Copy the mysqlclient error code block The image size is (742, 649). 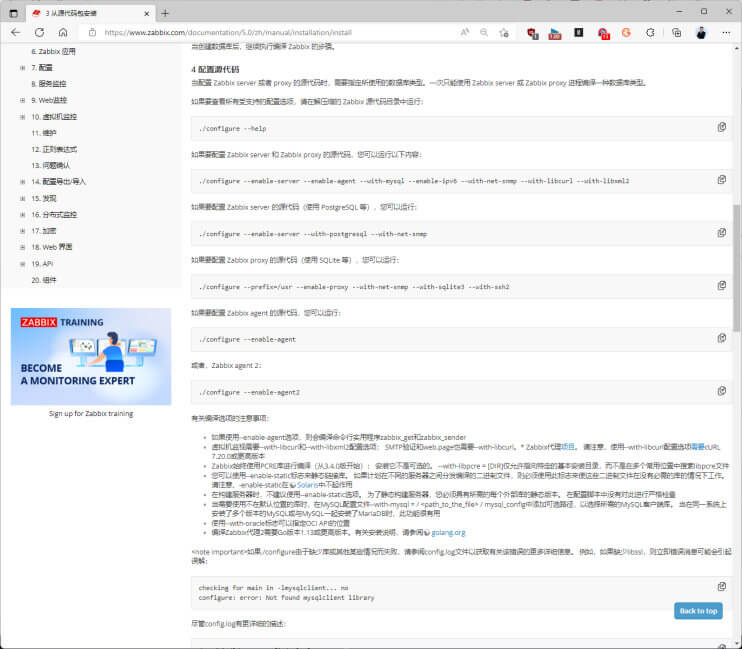click(722, 587)
